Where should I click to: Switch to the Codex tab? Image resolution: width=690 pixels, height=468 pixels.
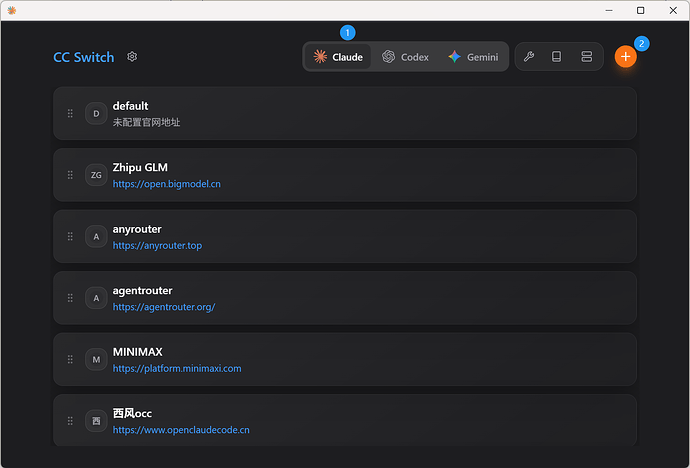coord(405,57)
